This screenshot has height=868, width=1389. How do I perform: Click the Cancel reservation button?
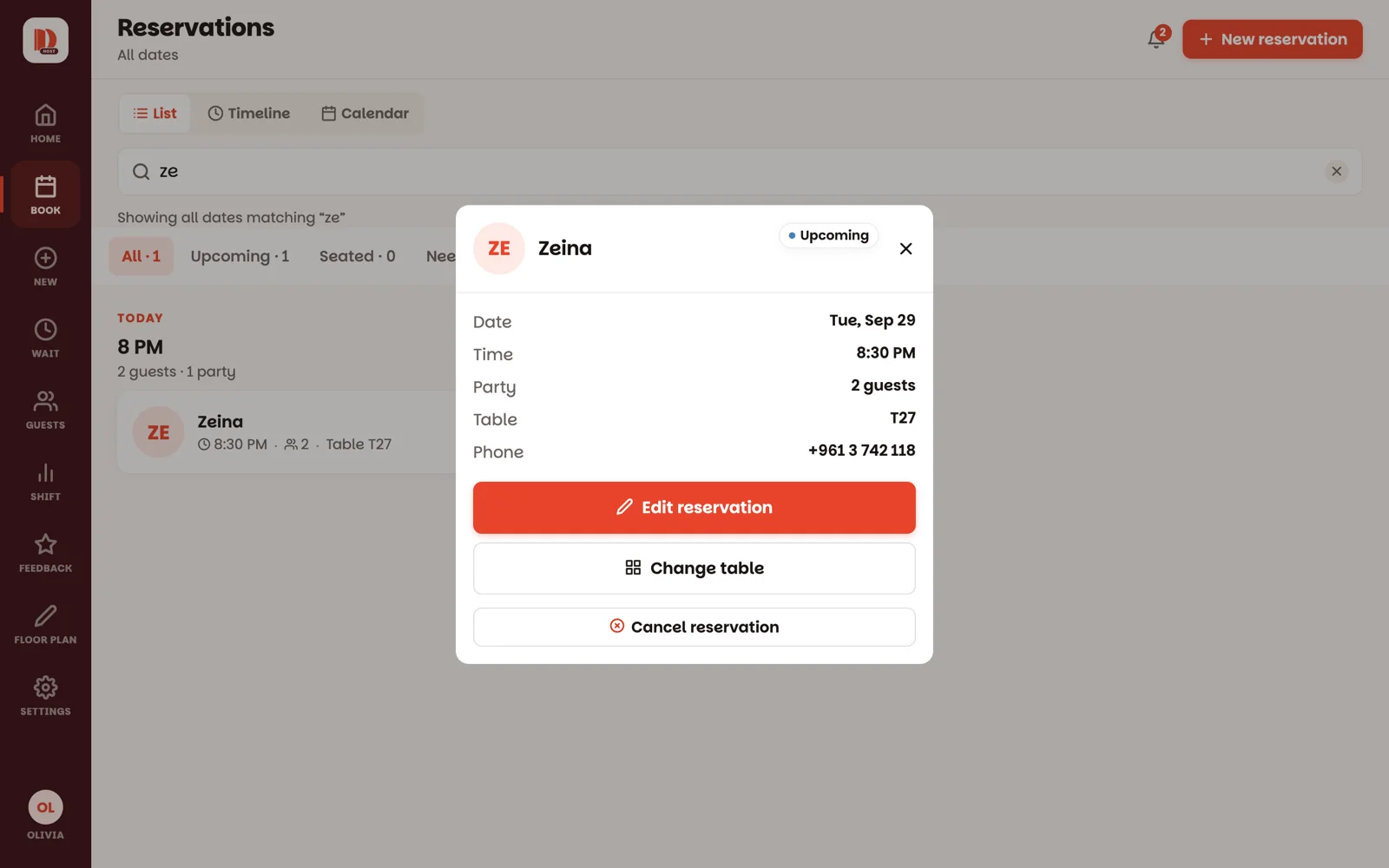(694, 627)
